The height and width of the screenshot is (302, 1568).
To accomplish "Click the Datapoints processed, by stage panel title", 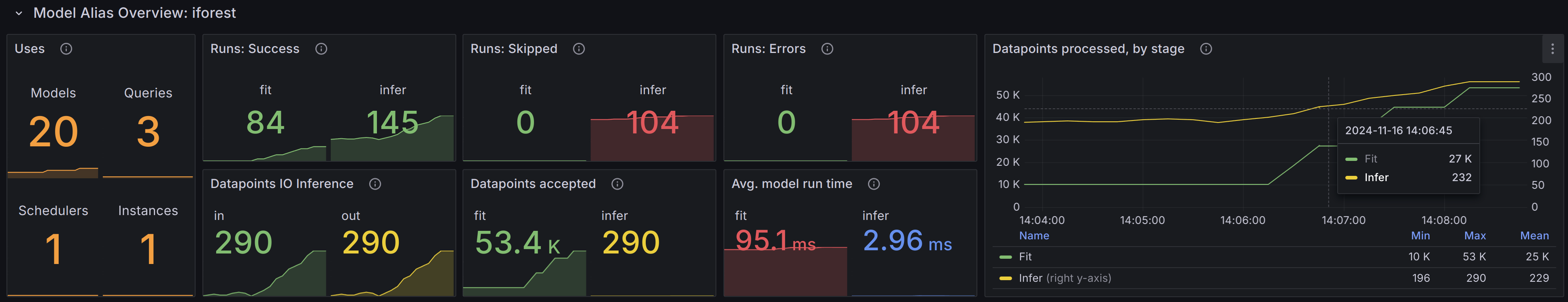I will (1088, 49).
